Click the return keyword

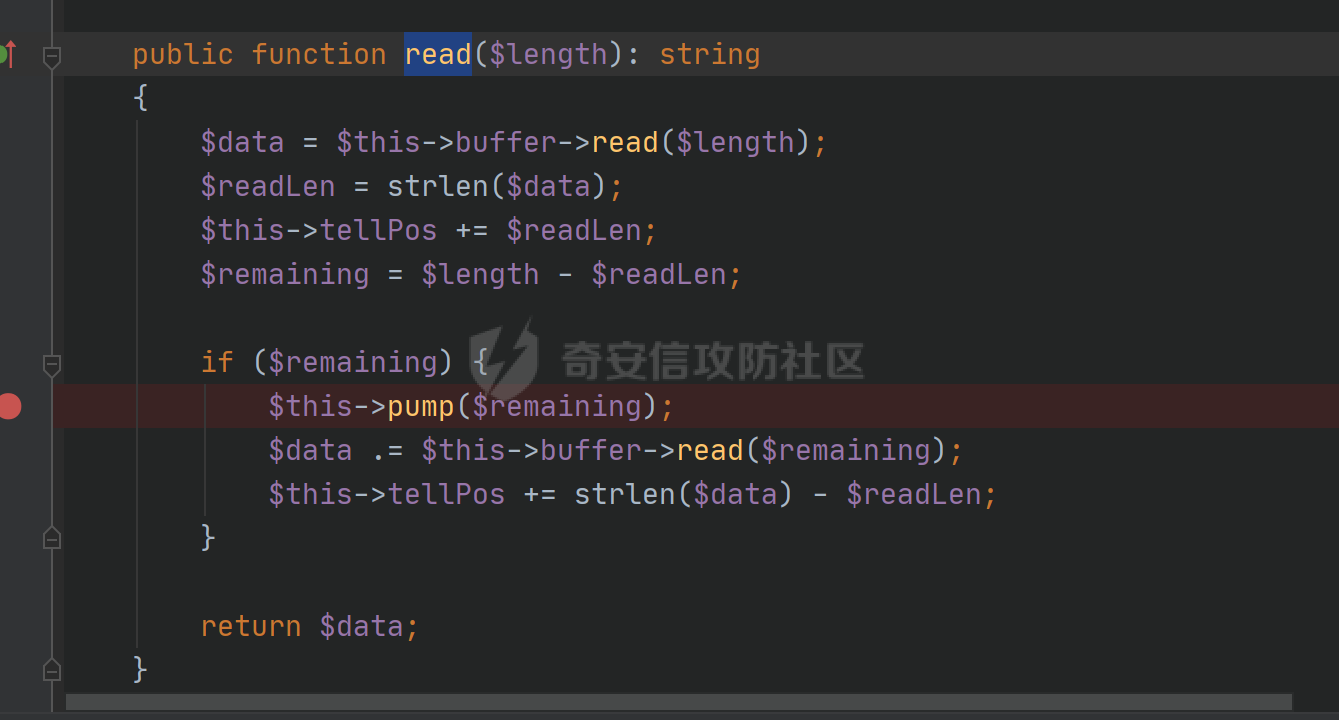[x=251, y=626]
